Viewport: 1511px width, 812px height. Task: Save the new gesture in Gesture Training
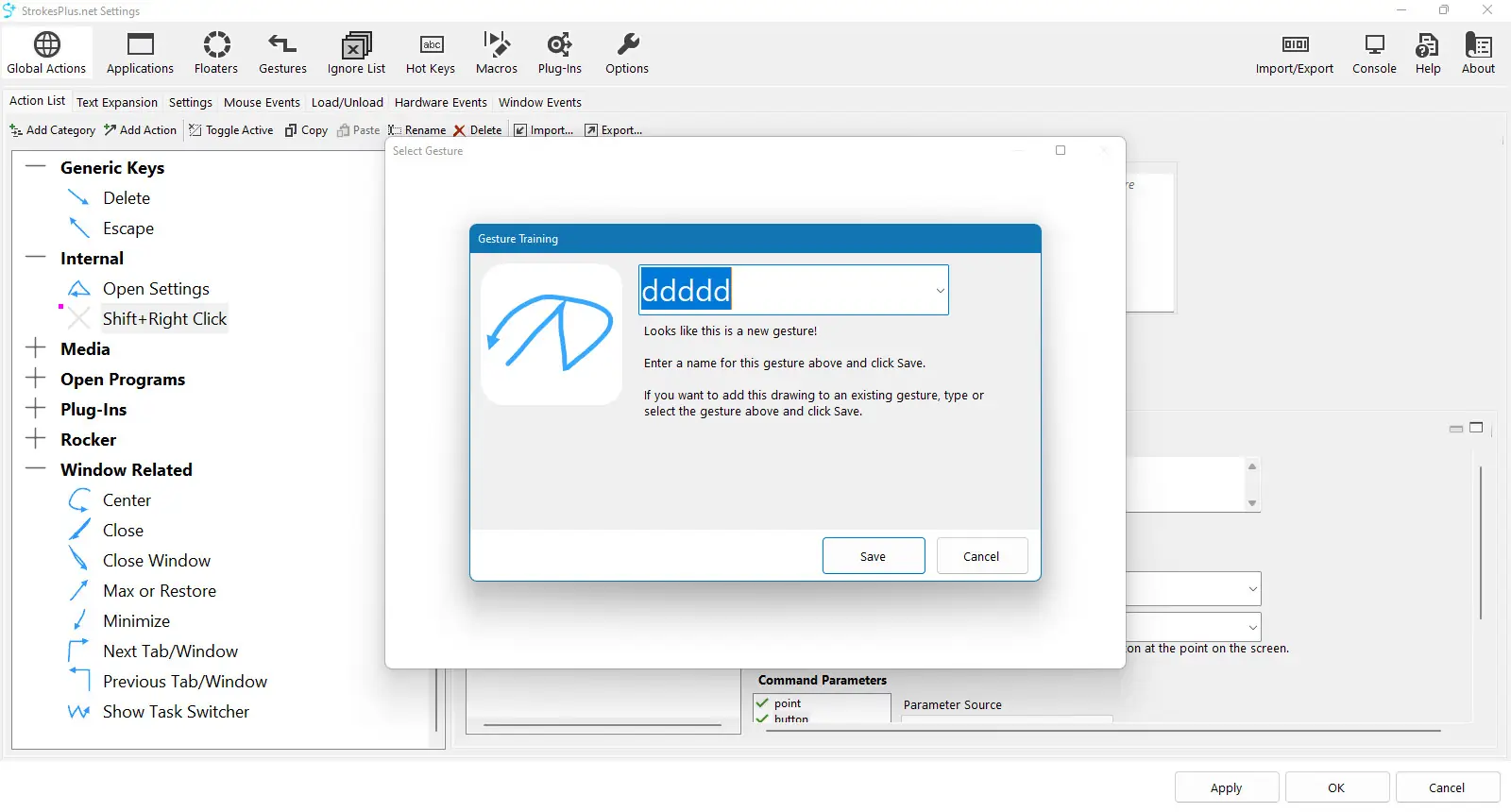pyautogui.click(x=874, y=556)
